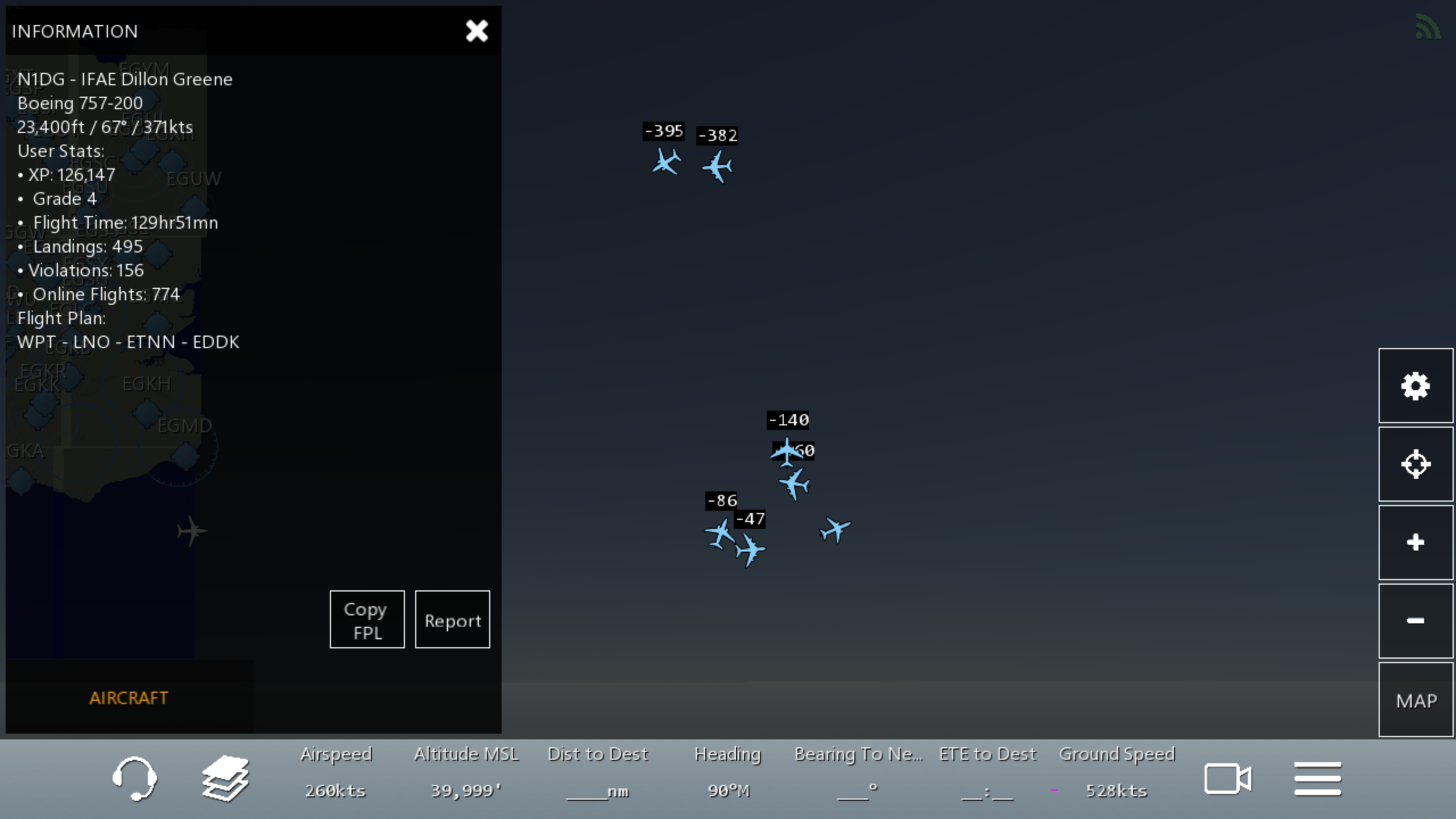This screenshot has width=1456, height=819.
Task: Close the Information panel
Action: click(477, 31)
